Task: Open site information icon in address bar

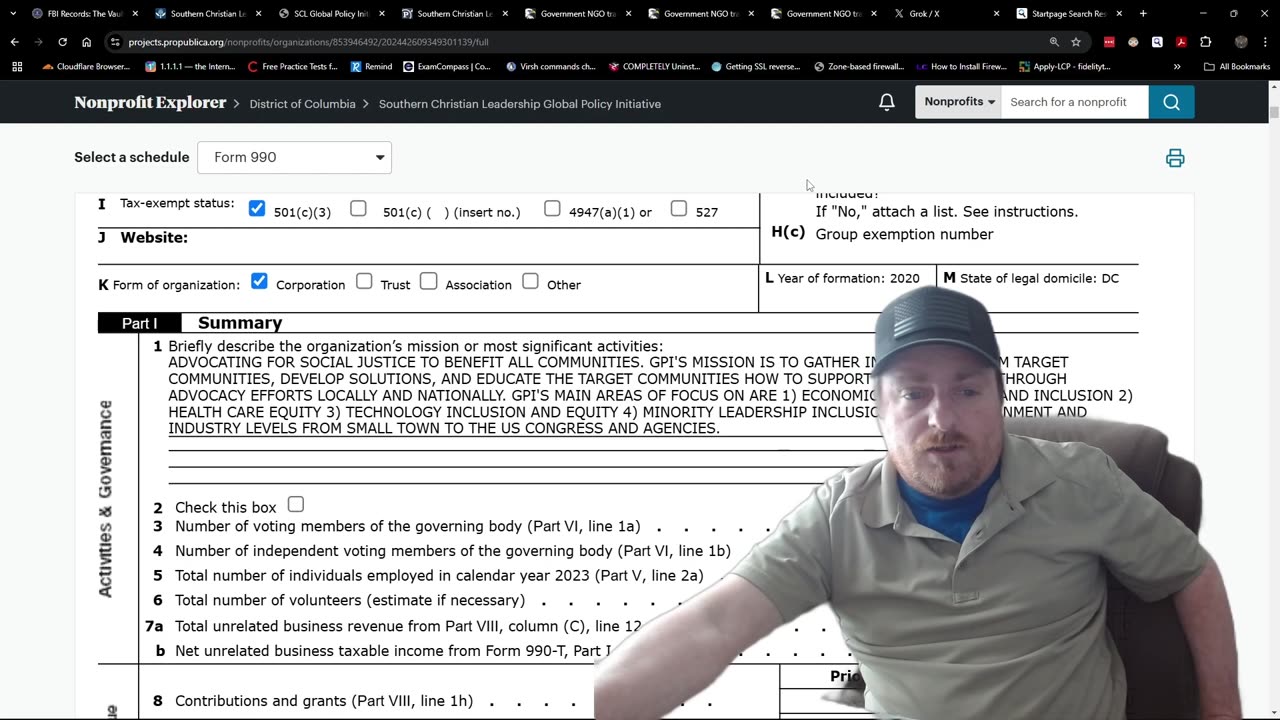Action: 115,42
